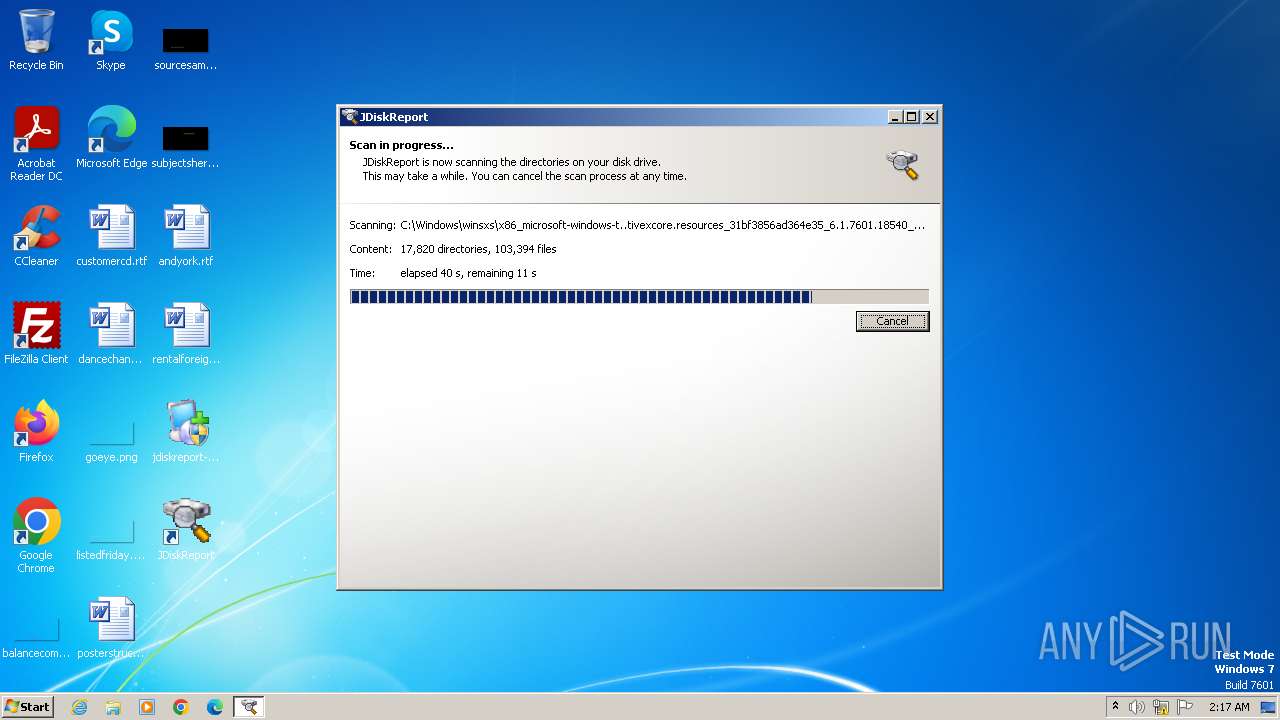
Task: Click the JDiskReport magnifier icon in the dialog header
Action: click(902, 165)
